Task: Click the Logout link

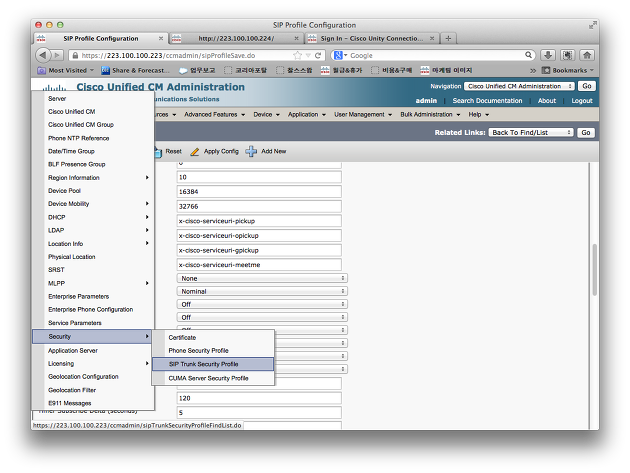Action: tap(582, 100)
